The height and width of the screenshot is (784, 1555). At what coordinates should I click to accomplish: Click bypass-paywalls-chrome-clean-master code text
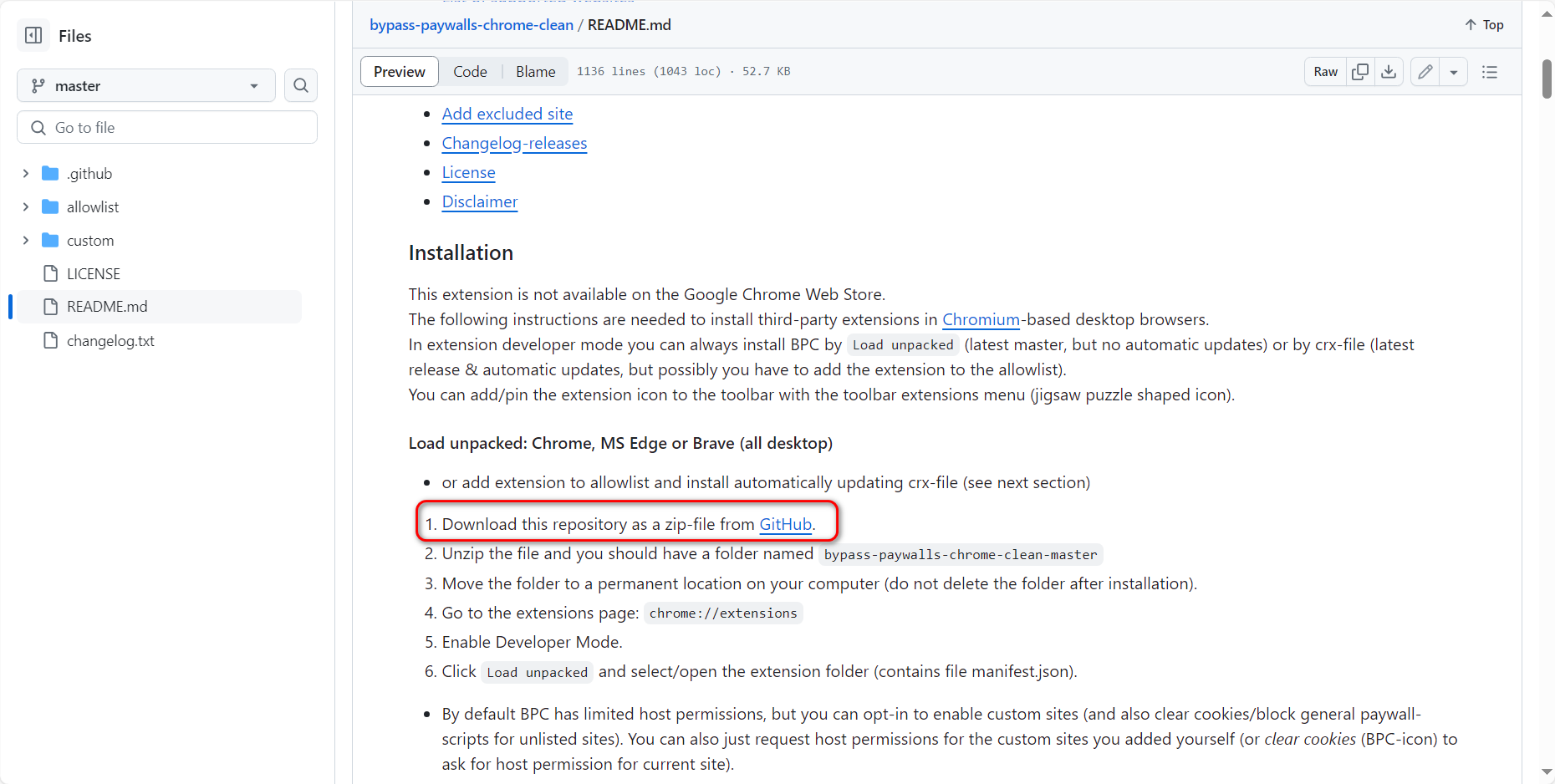961,555
